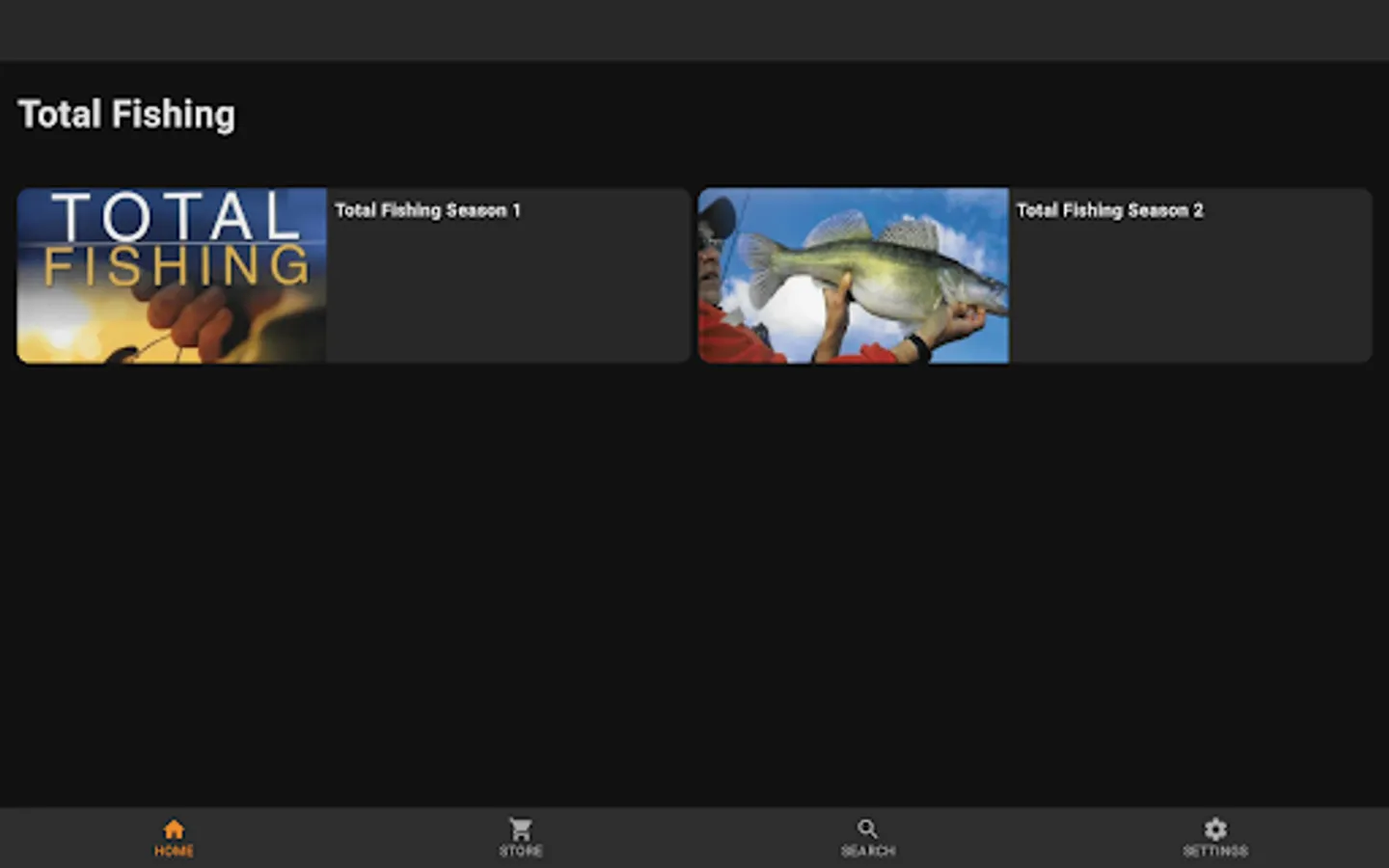Screen dimensions: 1389x868
Task: Open the settings cogwheel at bottom right
Action: pos(1214,827)
